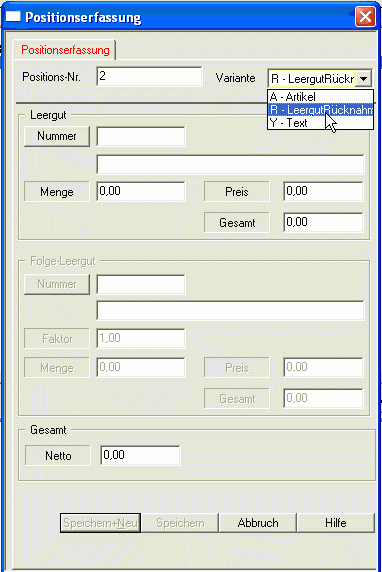Open Hilfe via the bottom button

(x=336, y=523)
